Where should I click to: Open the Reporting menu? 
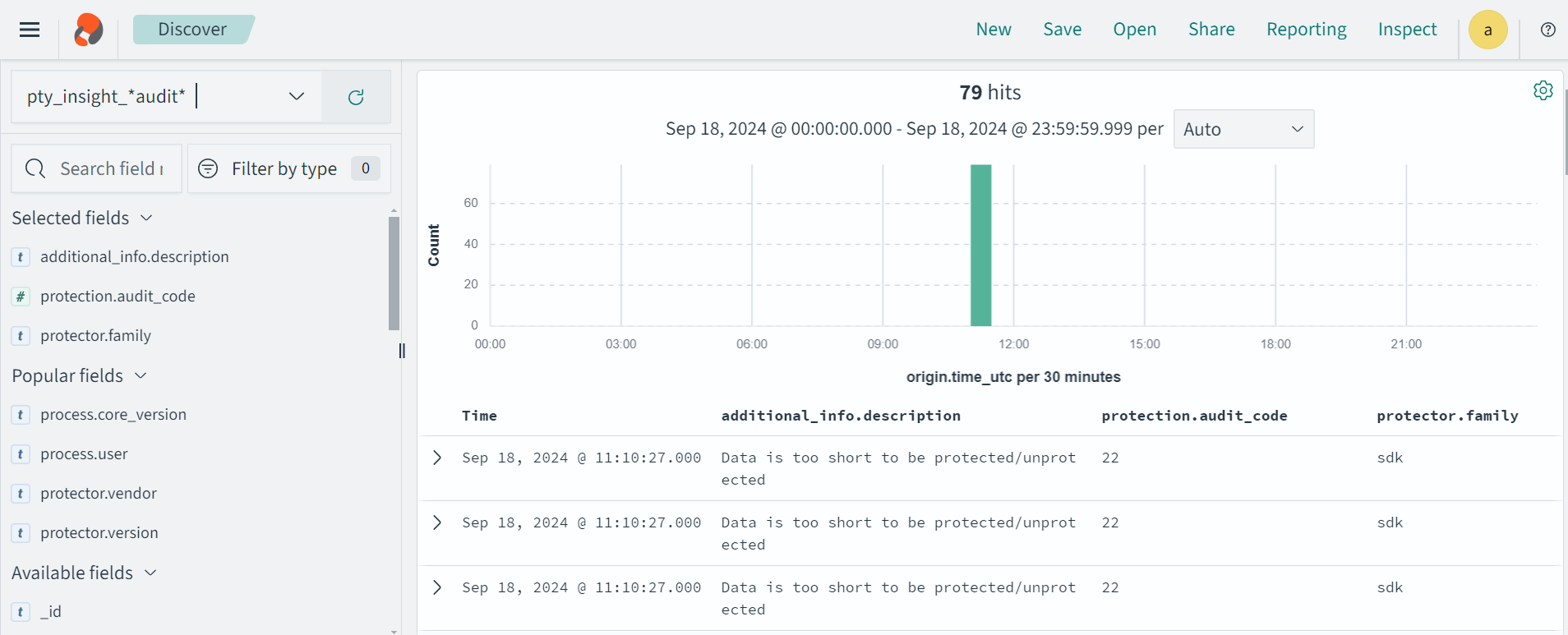1306,30
